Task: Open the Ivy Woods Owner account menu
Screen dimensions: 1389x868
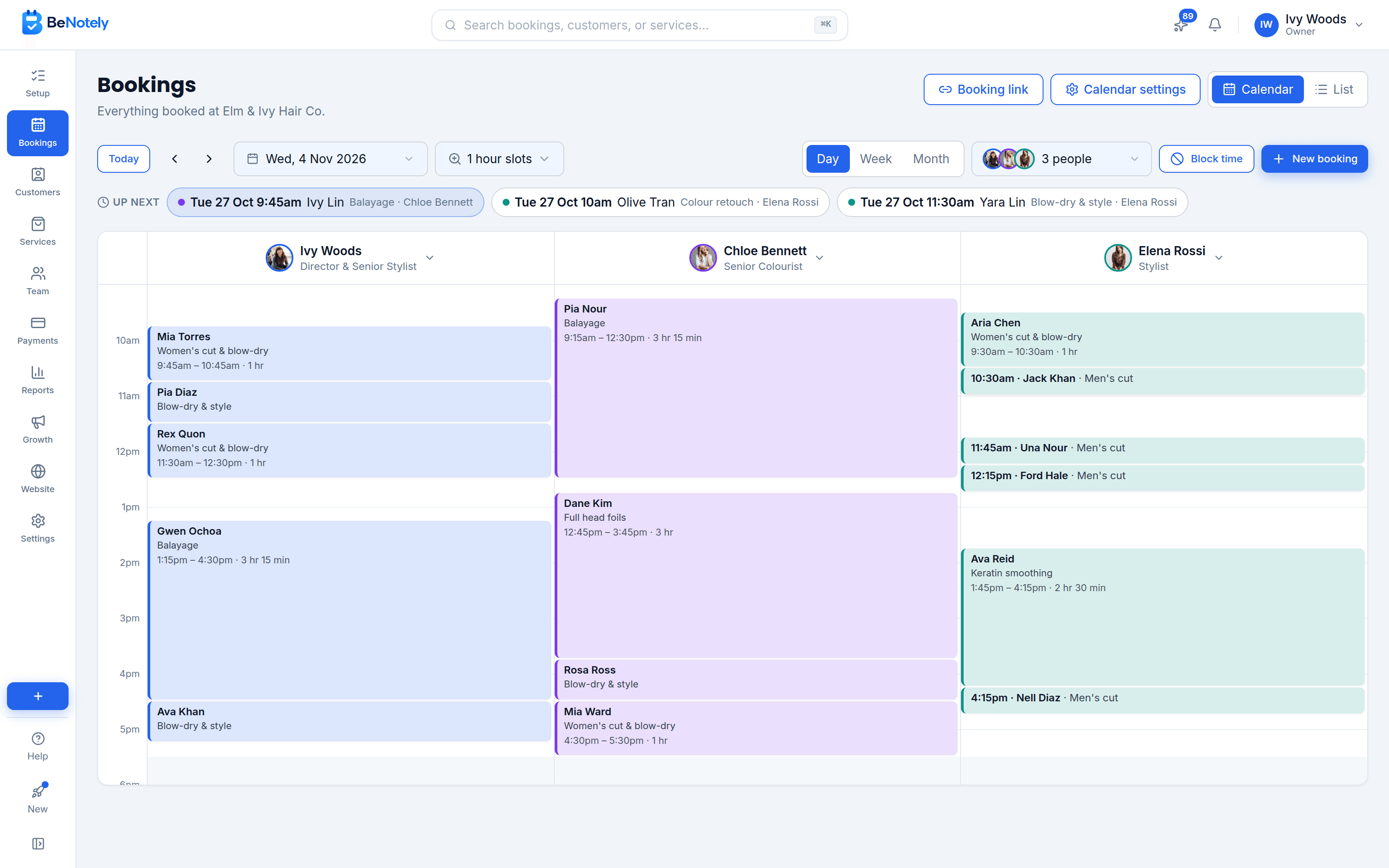Action: pyautogui.click(x=1308, y=25)
